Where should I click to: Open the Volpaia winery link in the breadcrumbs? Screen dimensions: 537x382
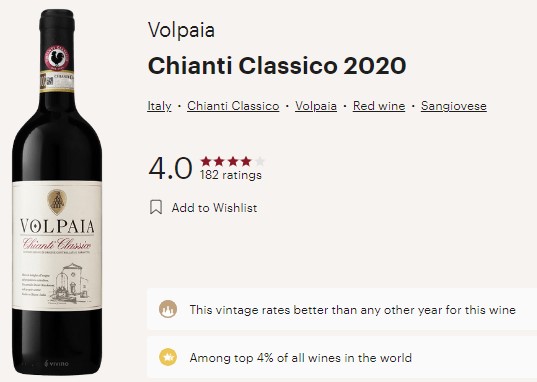pos(316,106)
